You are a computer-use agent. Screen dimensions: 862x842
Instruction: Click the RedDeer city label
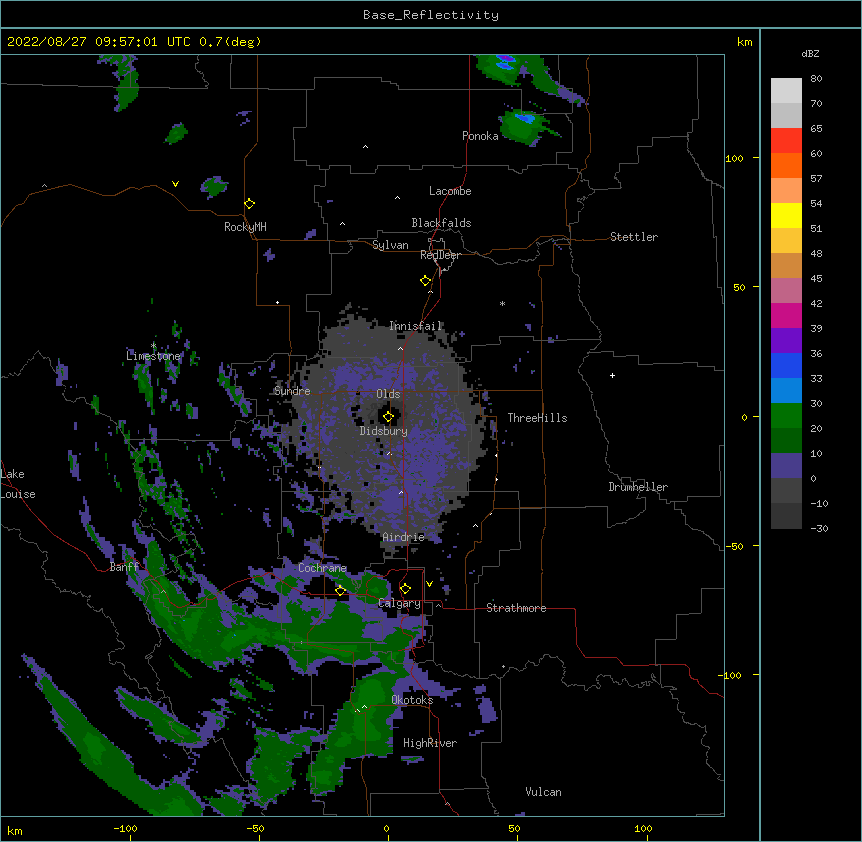[440, 255]
